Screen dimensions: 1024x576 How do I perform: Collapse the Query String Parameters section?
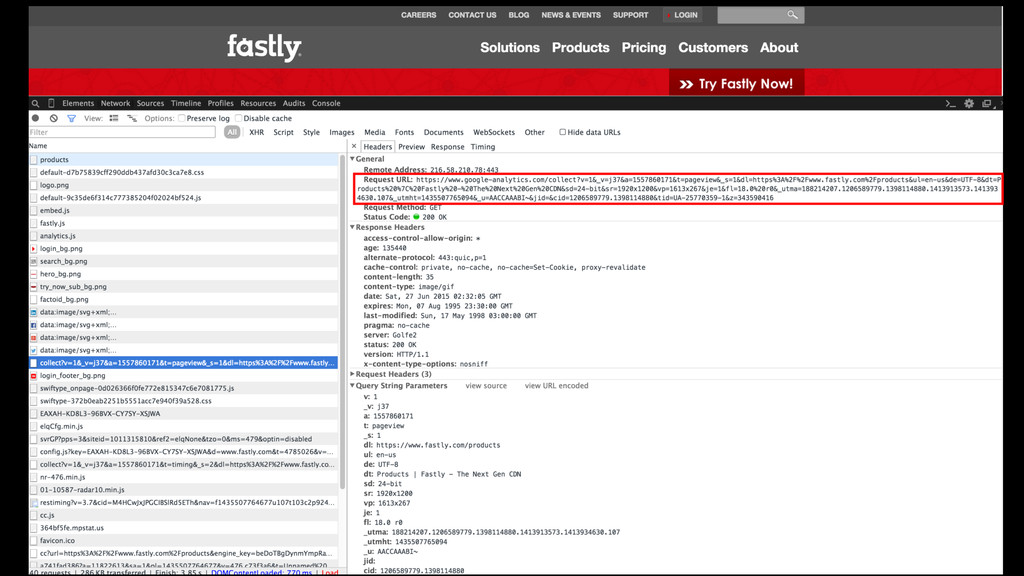click(x=353, y=385)
